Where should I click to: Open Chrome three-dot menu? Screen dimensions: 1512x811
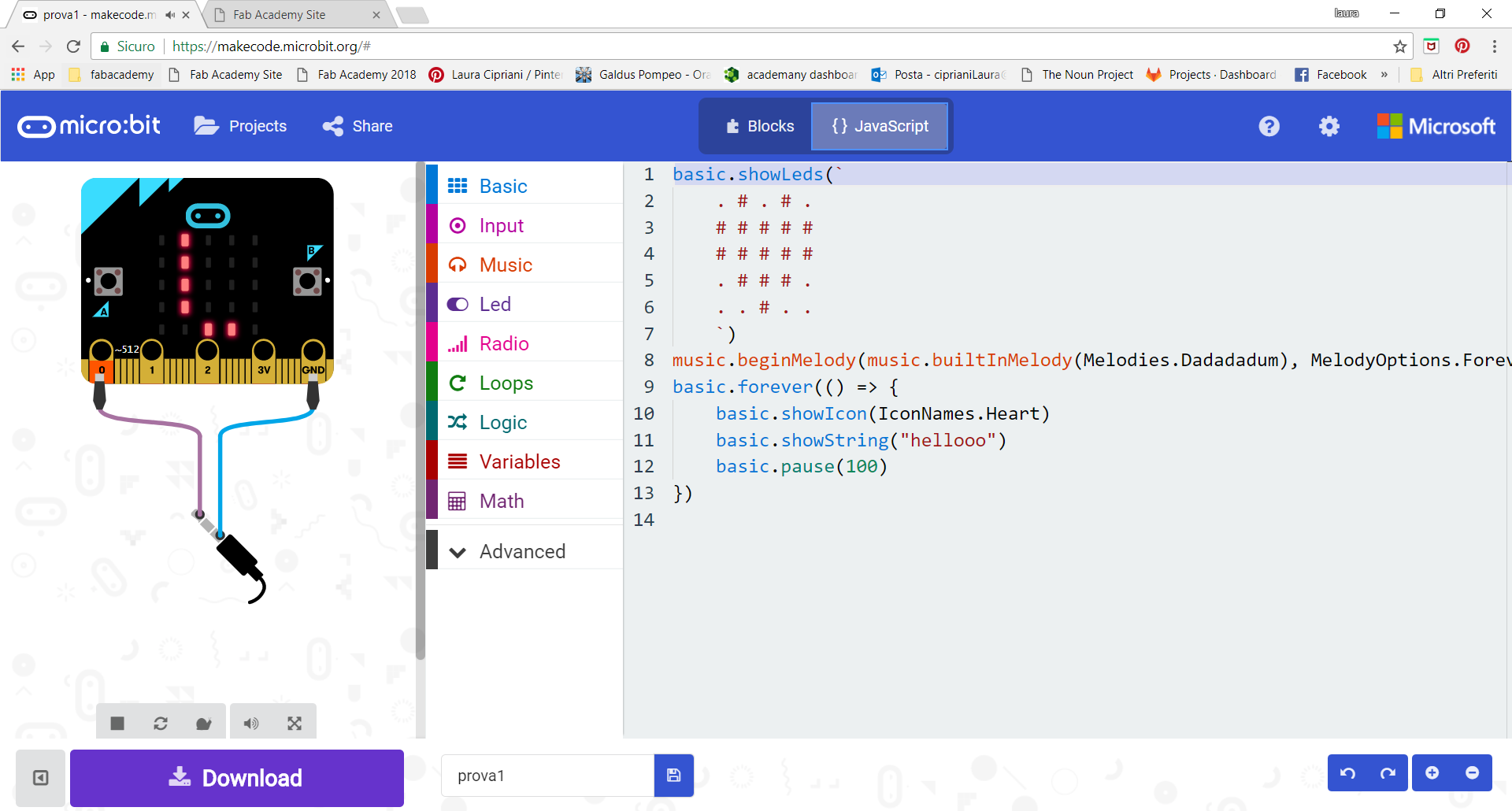point(1495,46)
